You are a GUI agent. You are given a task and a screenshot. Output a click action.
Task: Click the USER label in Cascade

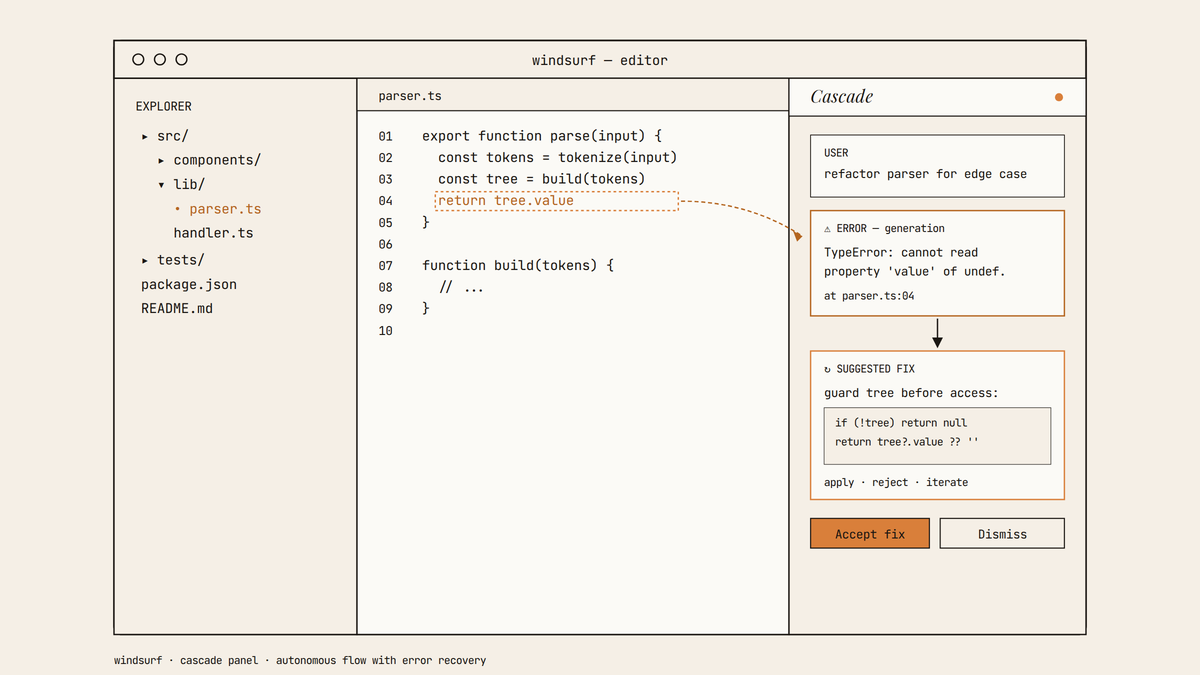pyautogui.click(x=836, y=153)
